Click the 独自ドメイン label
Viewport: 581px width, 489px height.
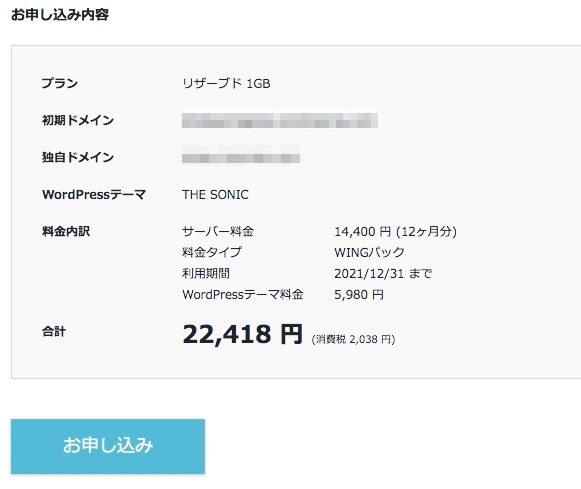[78, 157]
